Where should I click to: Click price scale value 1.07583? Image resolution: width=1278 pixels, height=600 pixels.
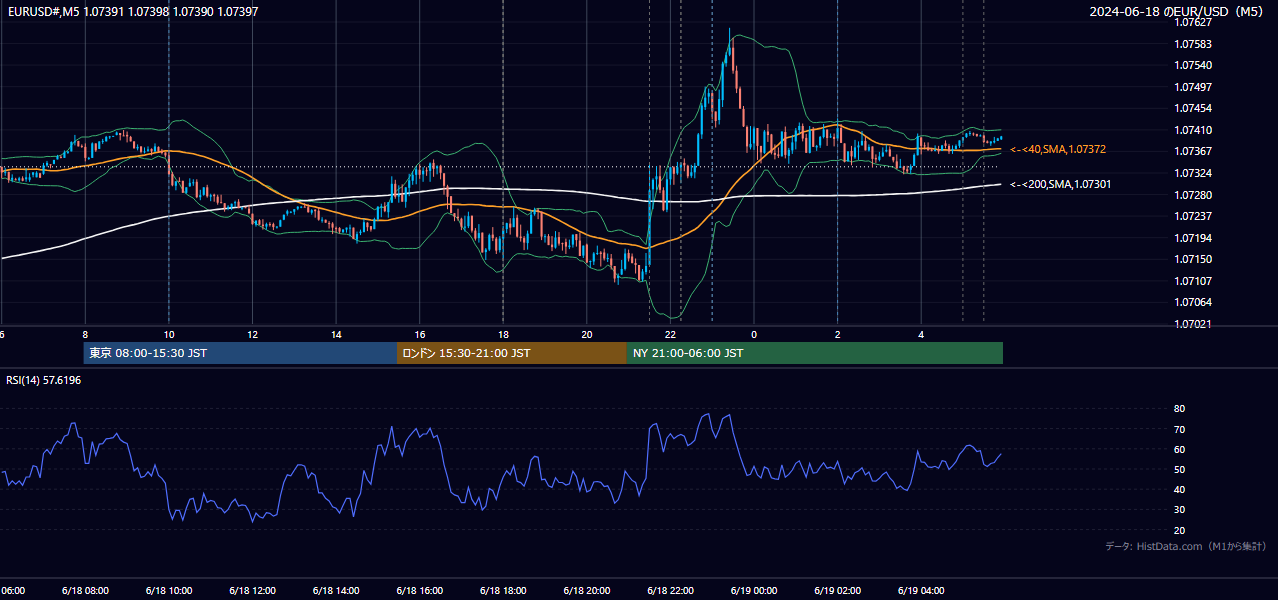(1193, 44)
